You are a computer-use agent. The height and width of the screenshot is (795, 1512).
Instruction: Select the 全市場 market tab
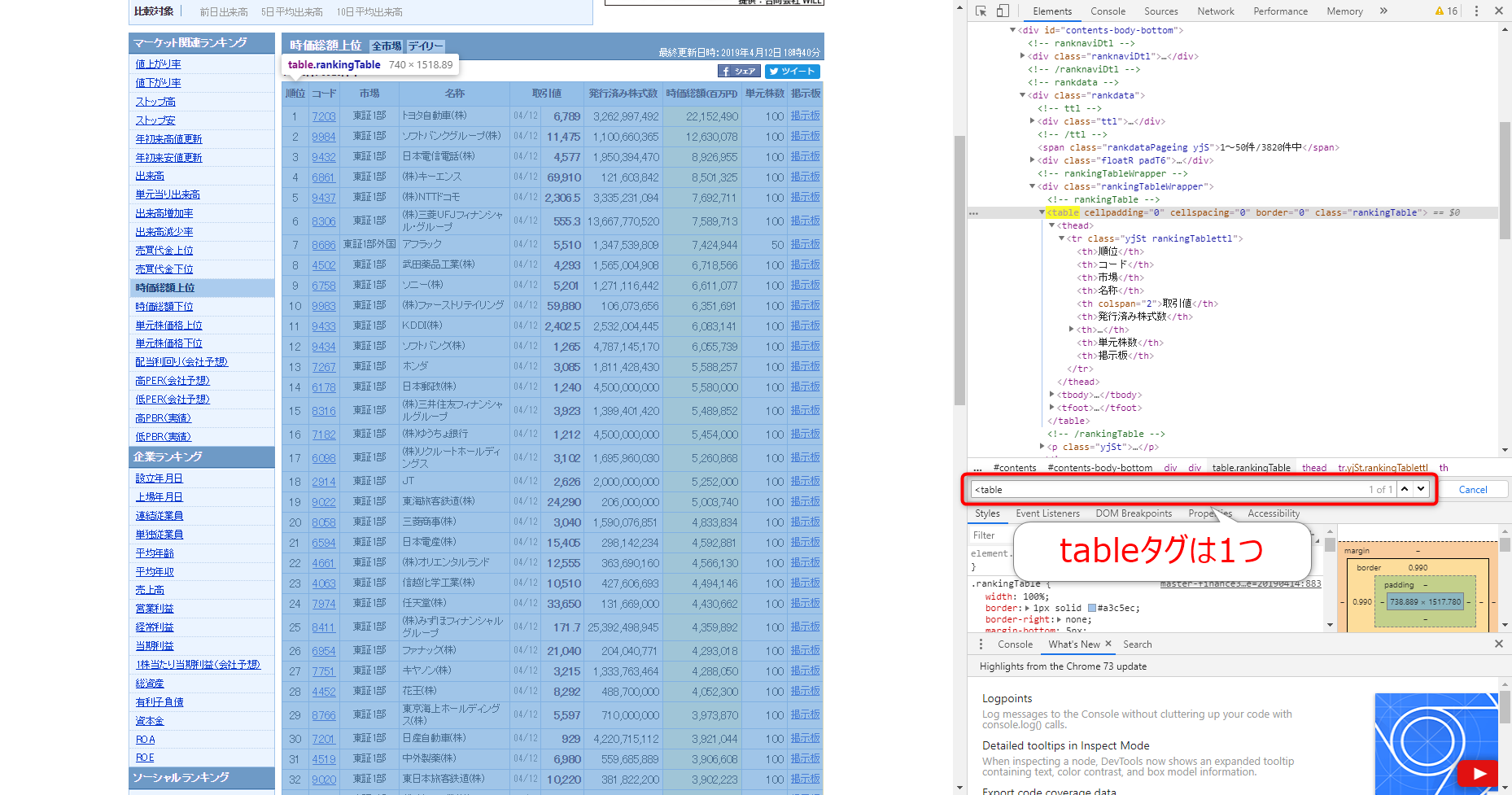pos(387,46)
